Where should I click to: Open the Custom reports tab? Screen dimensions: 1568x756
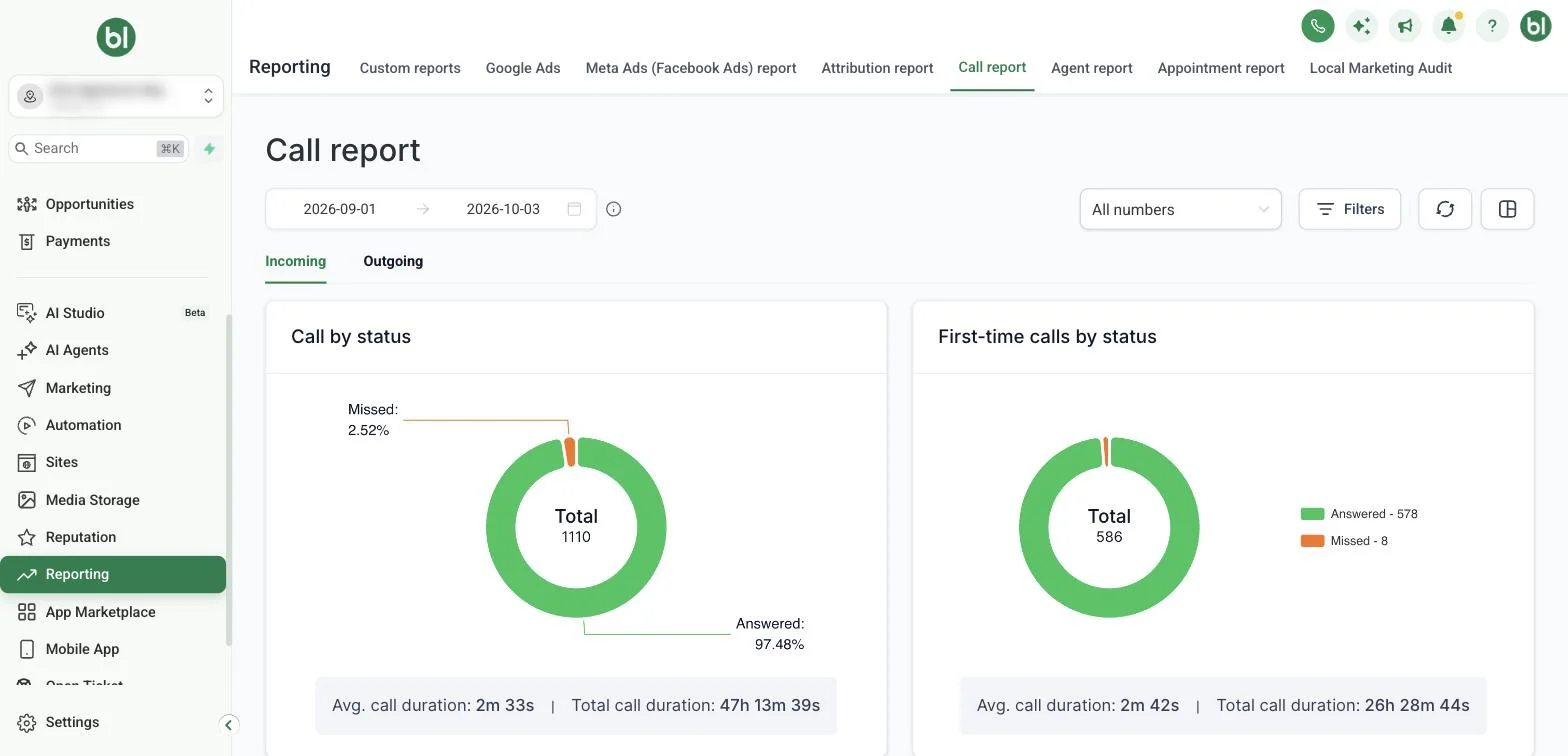click(x=410, y=68)
